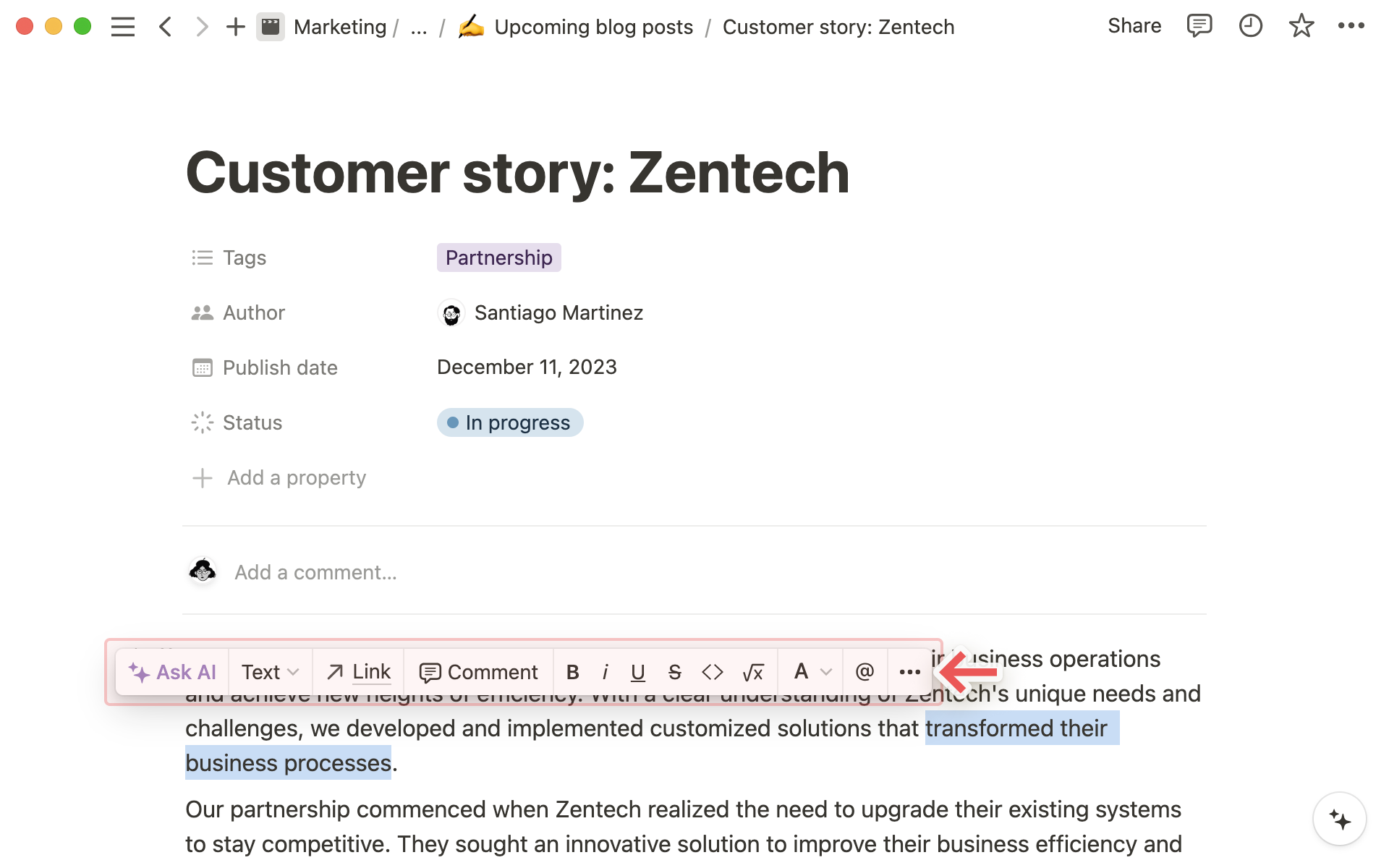Toggle bold formatting in the toolbar

pyautogui.click(x=572, y=673)
